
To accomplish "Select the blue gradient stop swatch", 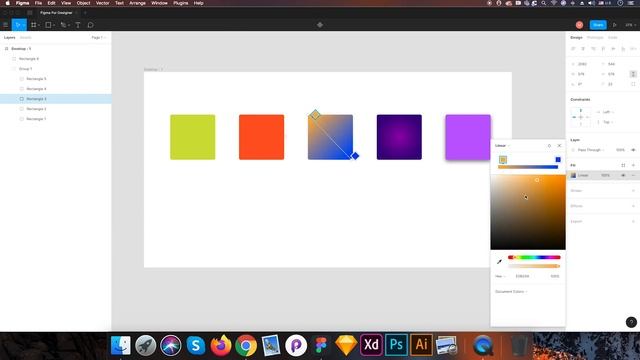I will click(558, 160).
